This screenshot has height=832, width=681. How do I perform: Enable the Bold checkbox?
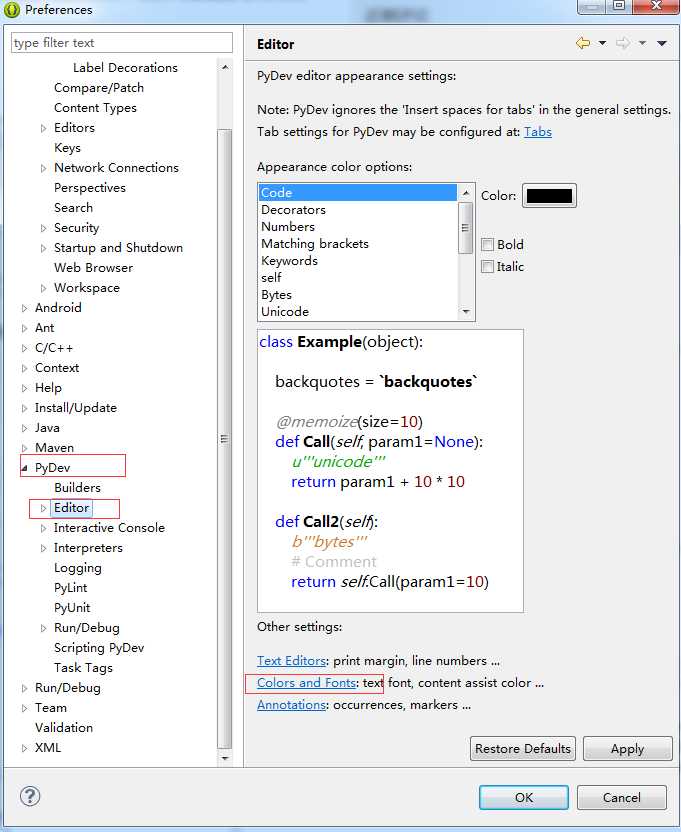tap(487, 245)
